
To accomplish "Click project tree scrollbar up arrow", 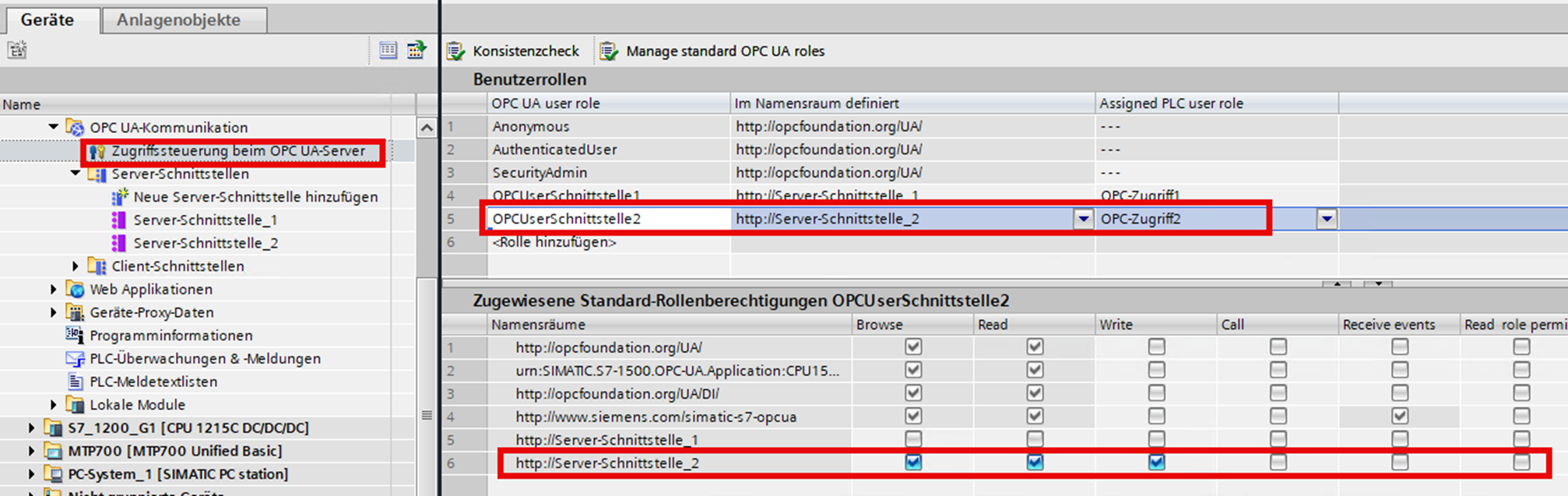I will pyautogui.click(x=427, y=128).
